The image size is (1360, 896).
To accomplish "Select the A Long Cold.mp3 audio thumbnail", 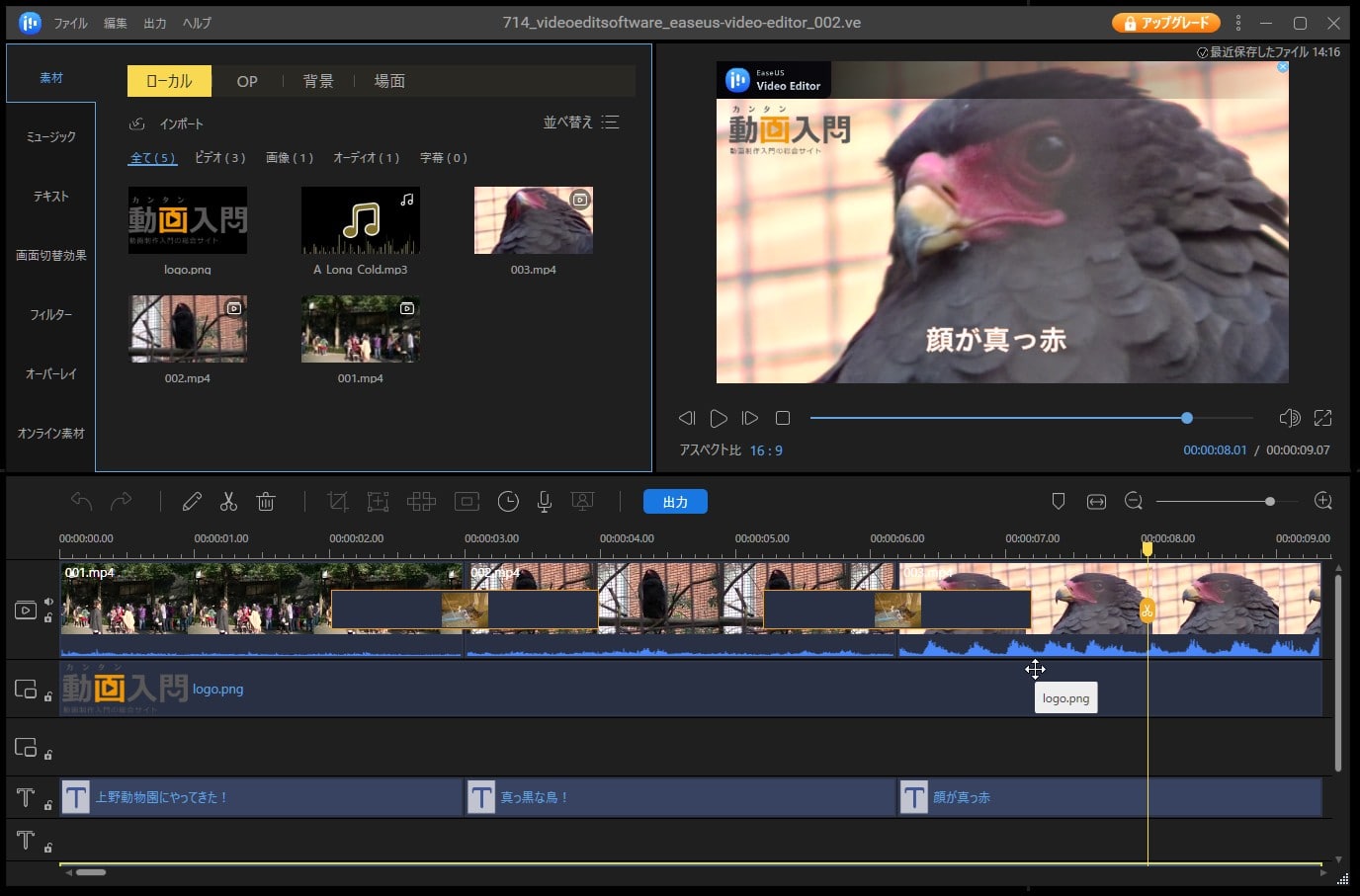I will (x=361, y=220).
